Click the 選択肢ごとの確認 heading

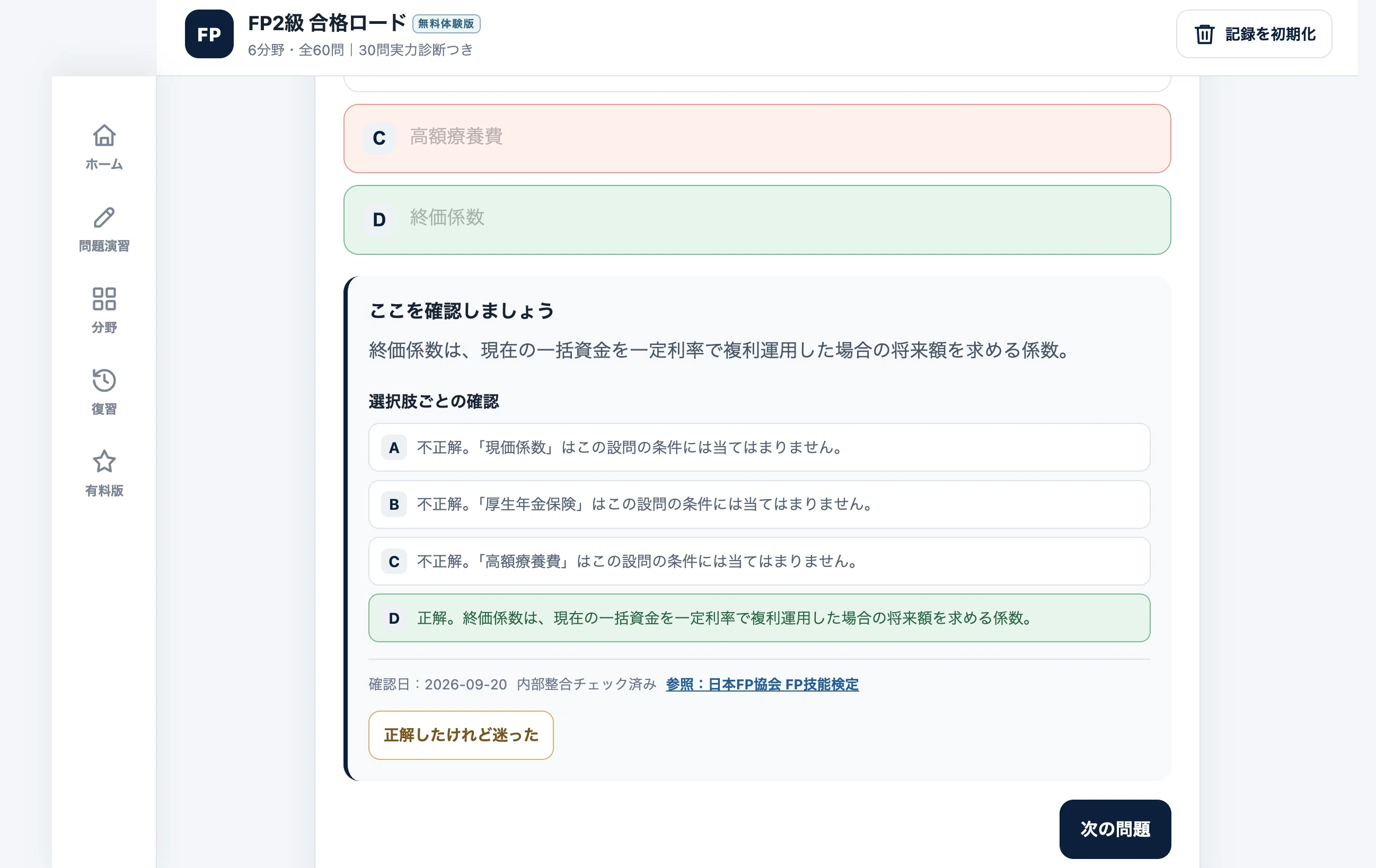pos(434,401)
